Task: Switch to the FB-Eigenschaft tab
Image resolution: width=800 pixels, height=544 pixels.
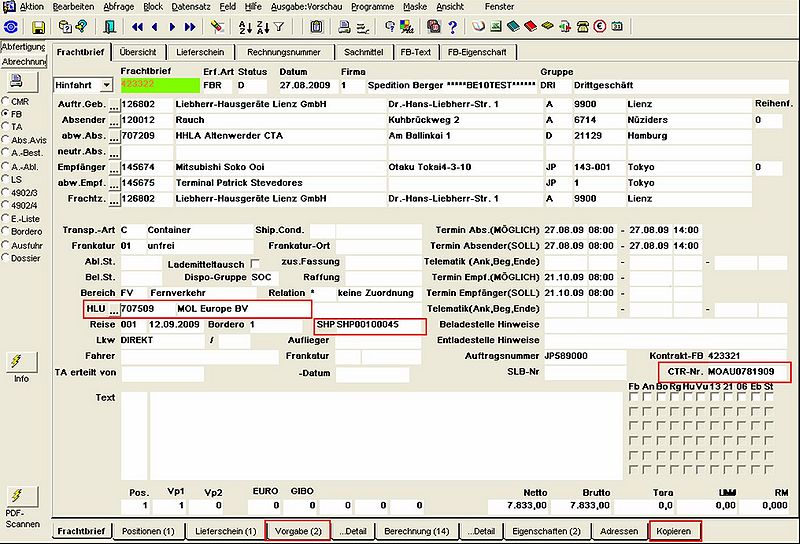Action: pos(477,52)
